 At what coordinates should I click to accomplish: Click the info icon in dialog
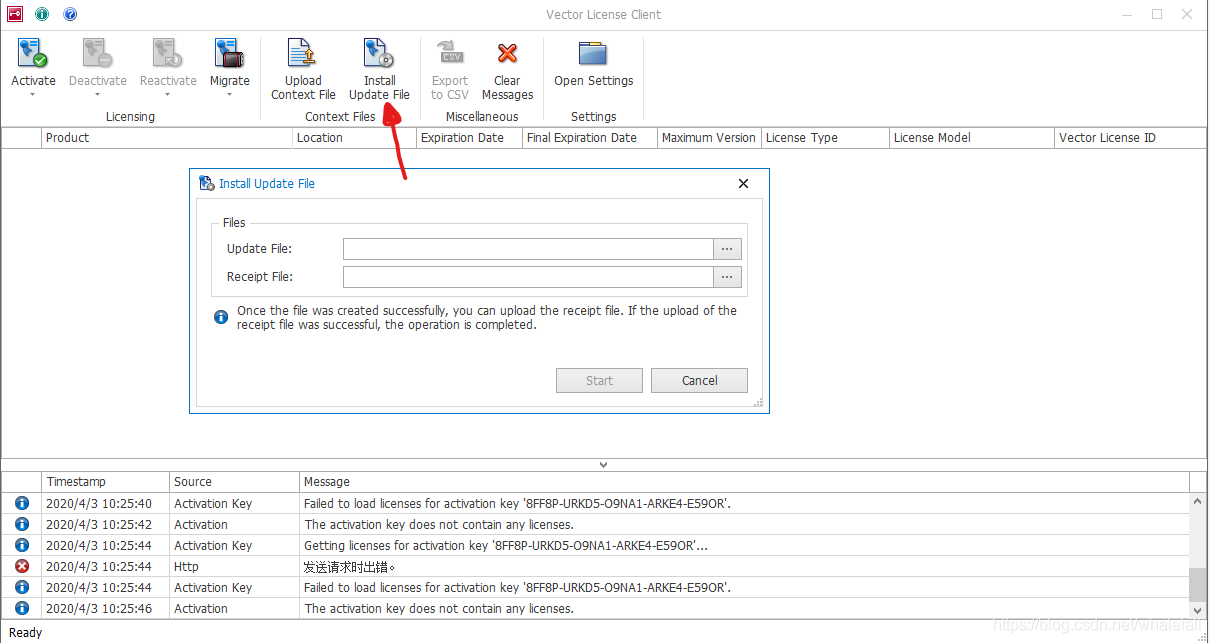(x=222, y=317)
